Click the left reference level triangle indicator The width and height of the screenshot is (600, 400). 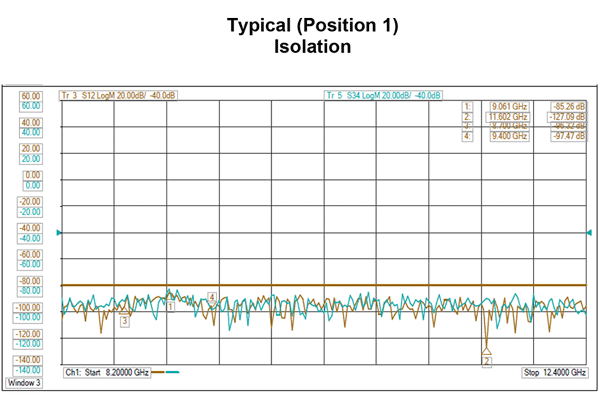pos(58,233)
